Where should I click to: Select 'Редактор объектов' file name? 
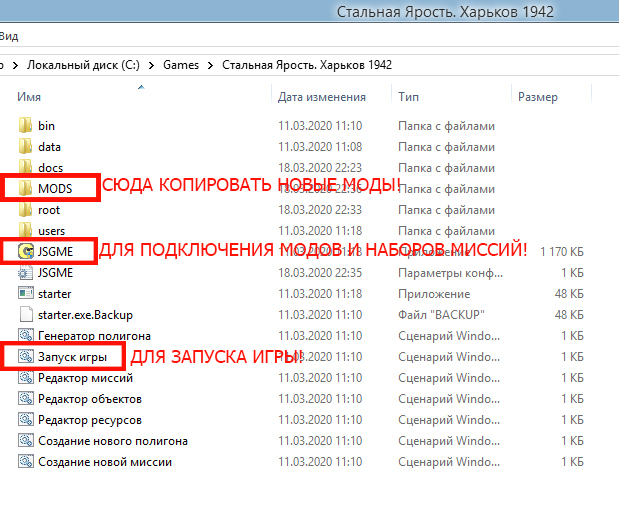click(90, 399)
